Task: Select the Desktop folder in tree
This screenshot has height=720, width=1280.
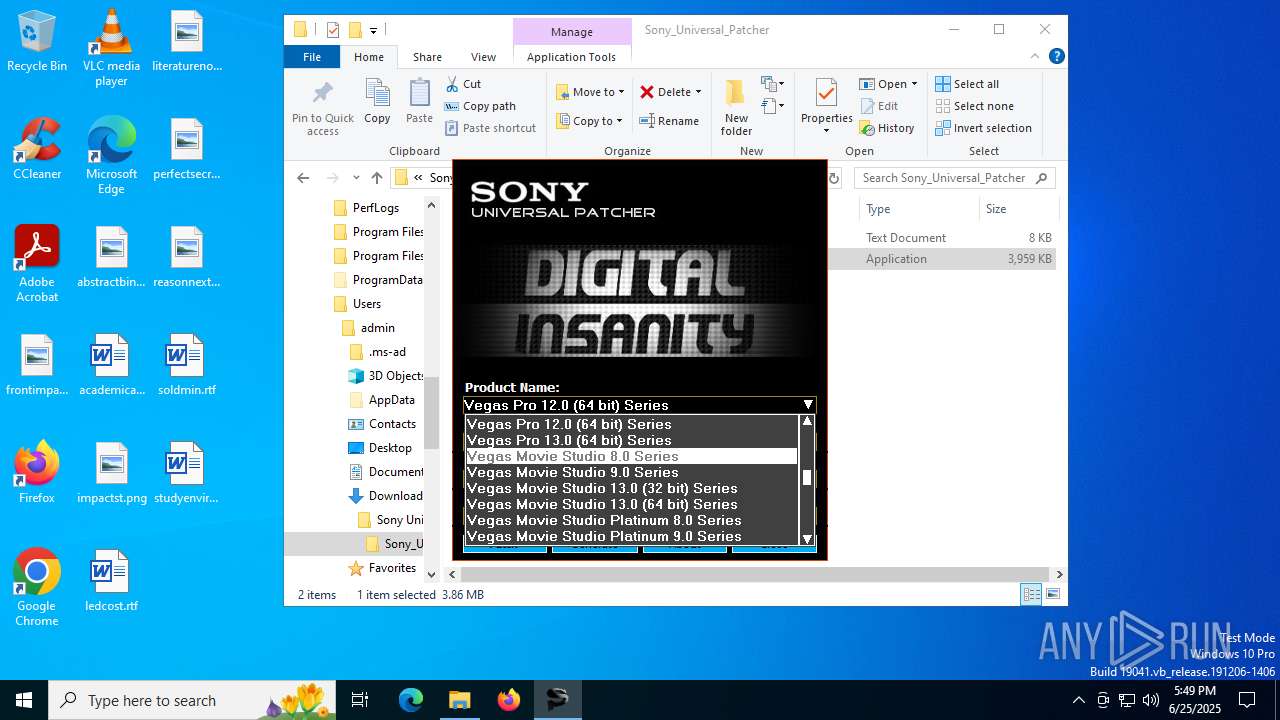Action: (x=390, y=448)
